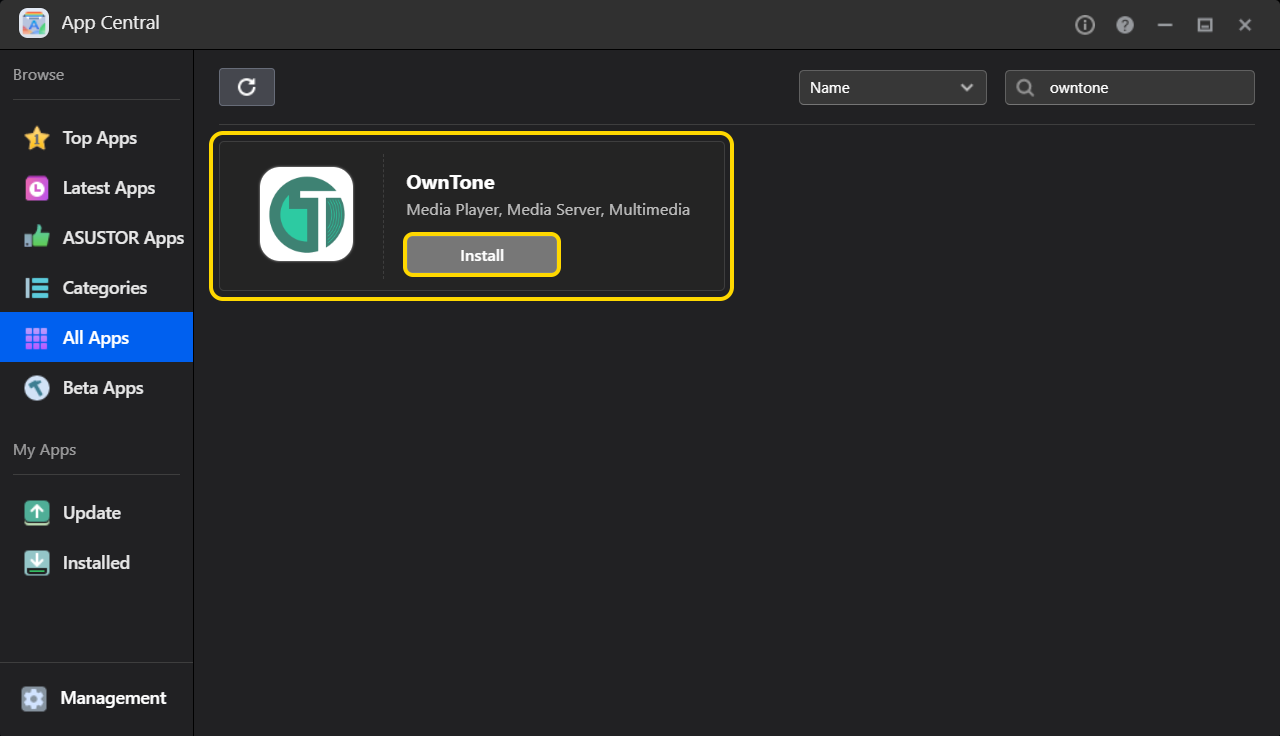Click the search field containing owntone

(x=1130, y=87)
